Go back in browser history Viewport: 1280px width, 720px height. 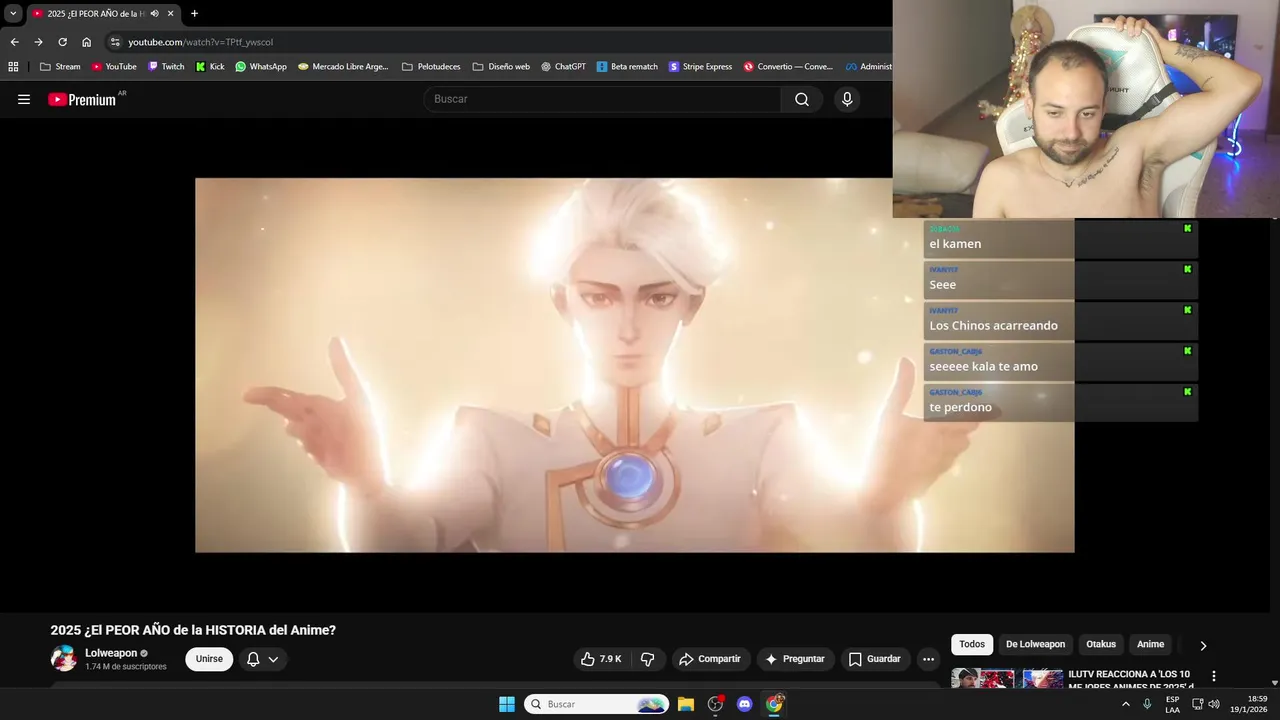[x=14, y=42]
